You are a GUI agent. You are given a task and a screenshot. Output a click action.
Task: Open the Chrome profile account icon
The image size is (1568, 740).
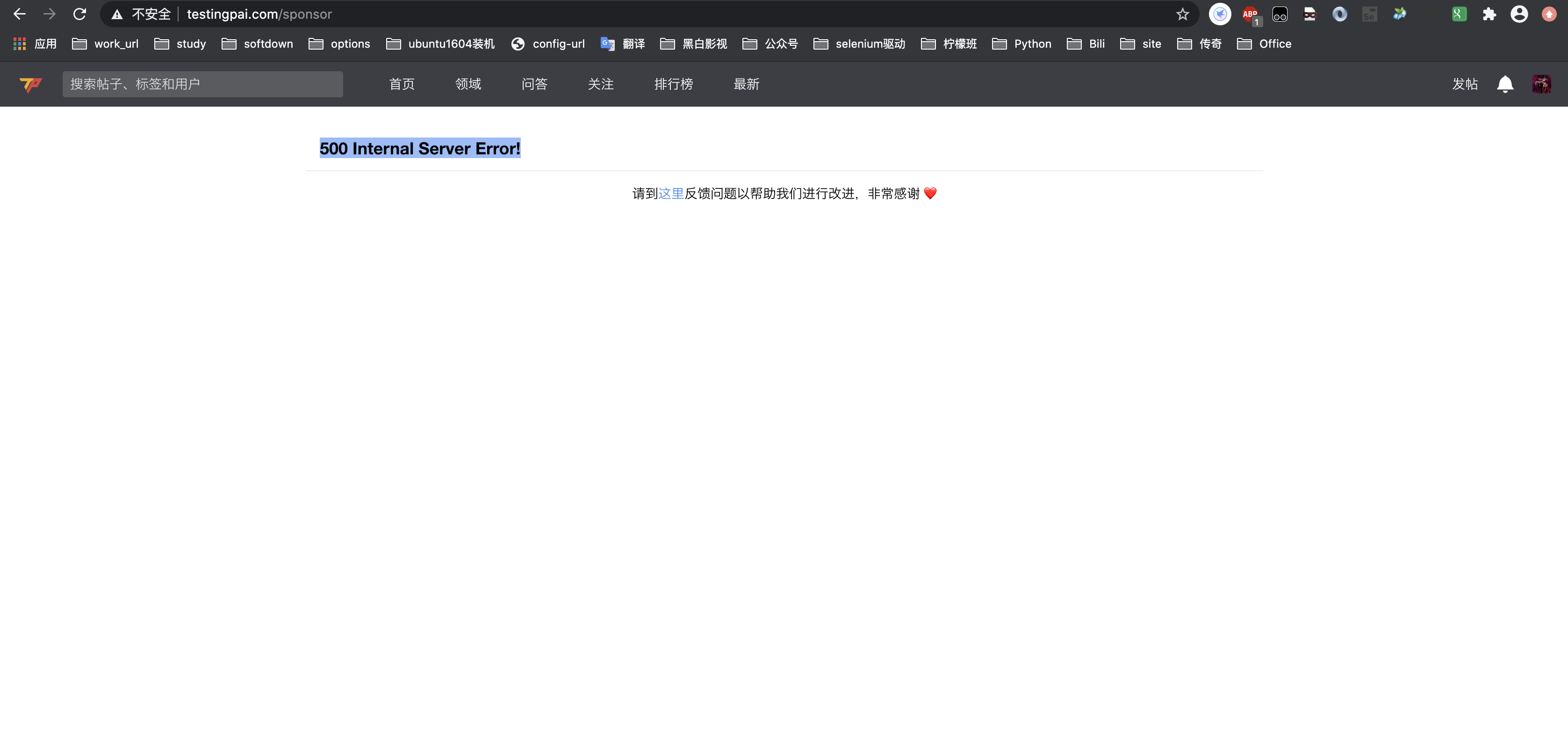[x=1519, y=14]
